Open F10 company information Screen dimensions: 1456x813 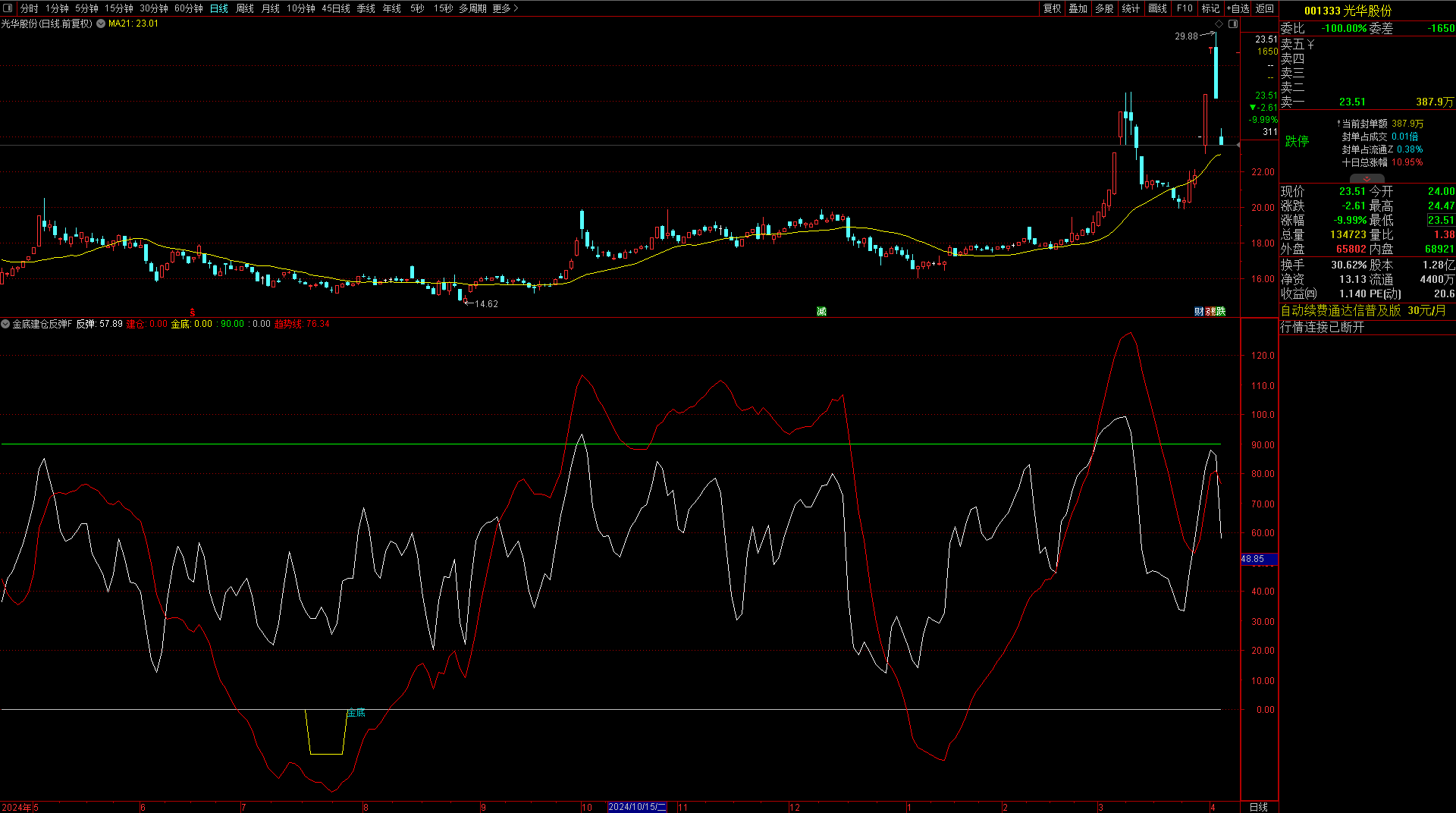coord(1185,8)
